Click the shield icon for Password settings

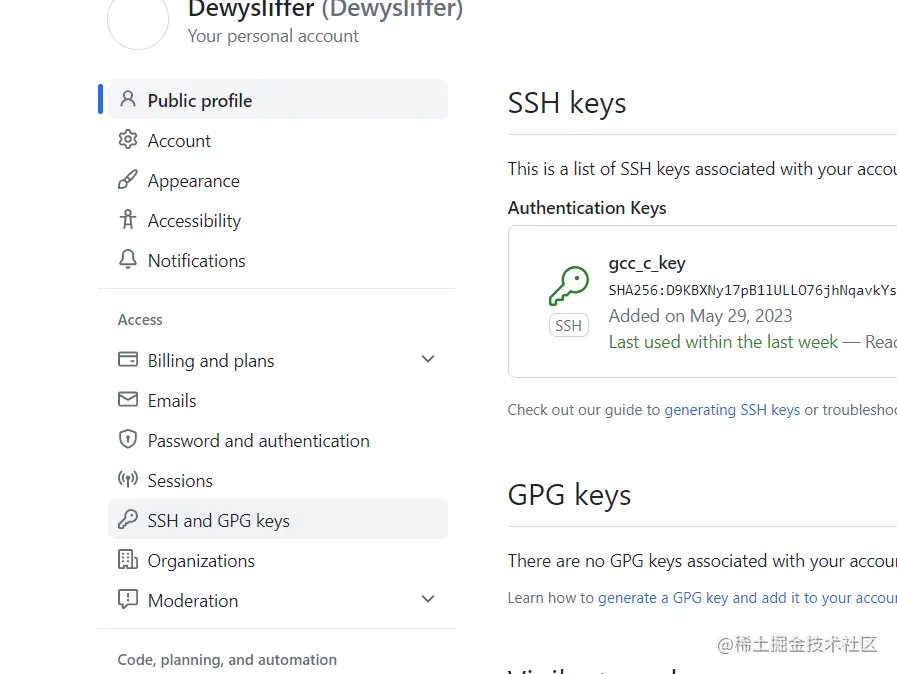[x=127, y=440]
